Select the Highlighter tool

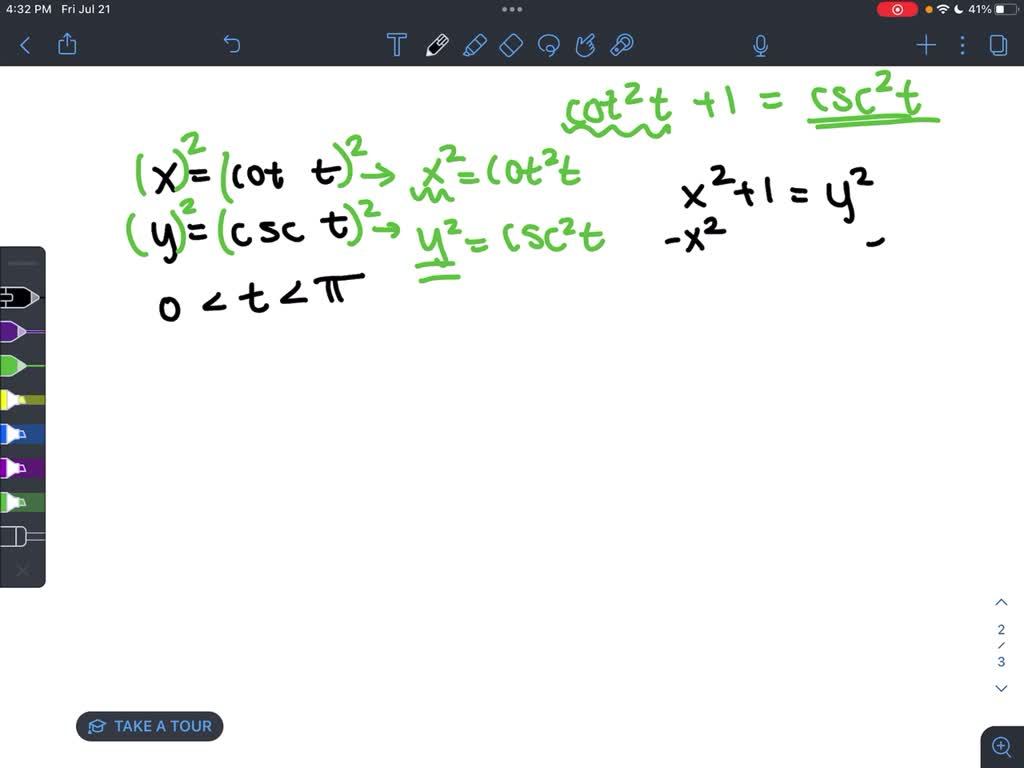click(x=475, y=45)
